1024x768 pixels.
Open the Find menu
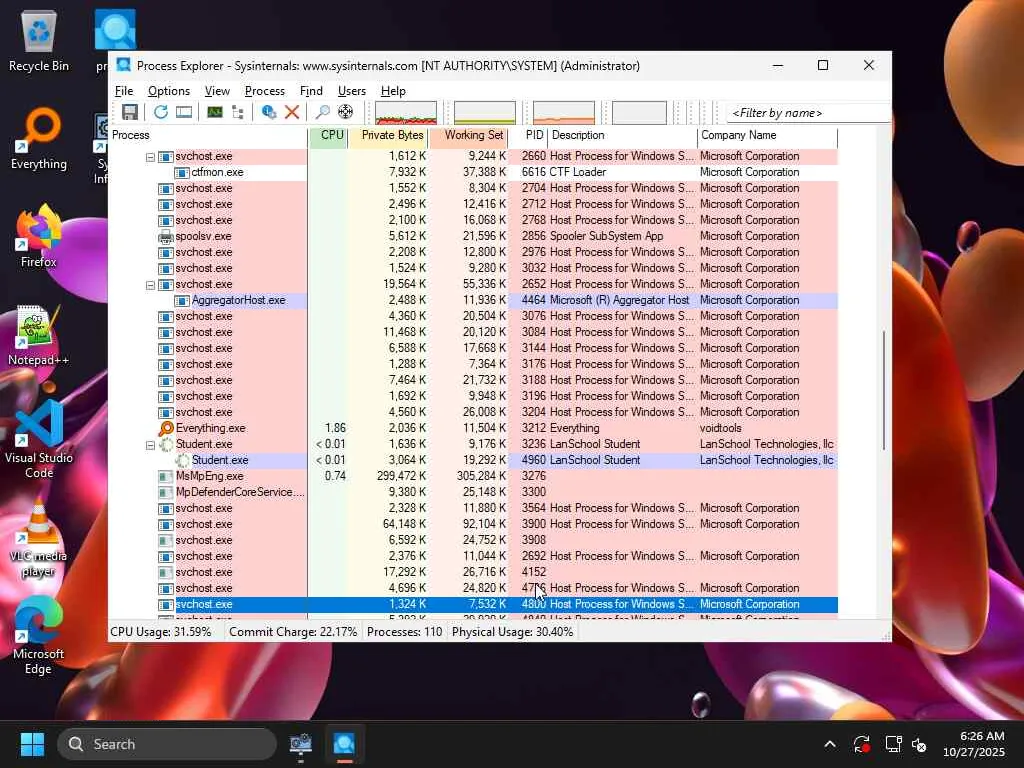[x=311, y=91]
